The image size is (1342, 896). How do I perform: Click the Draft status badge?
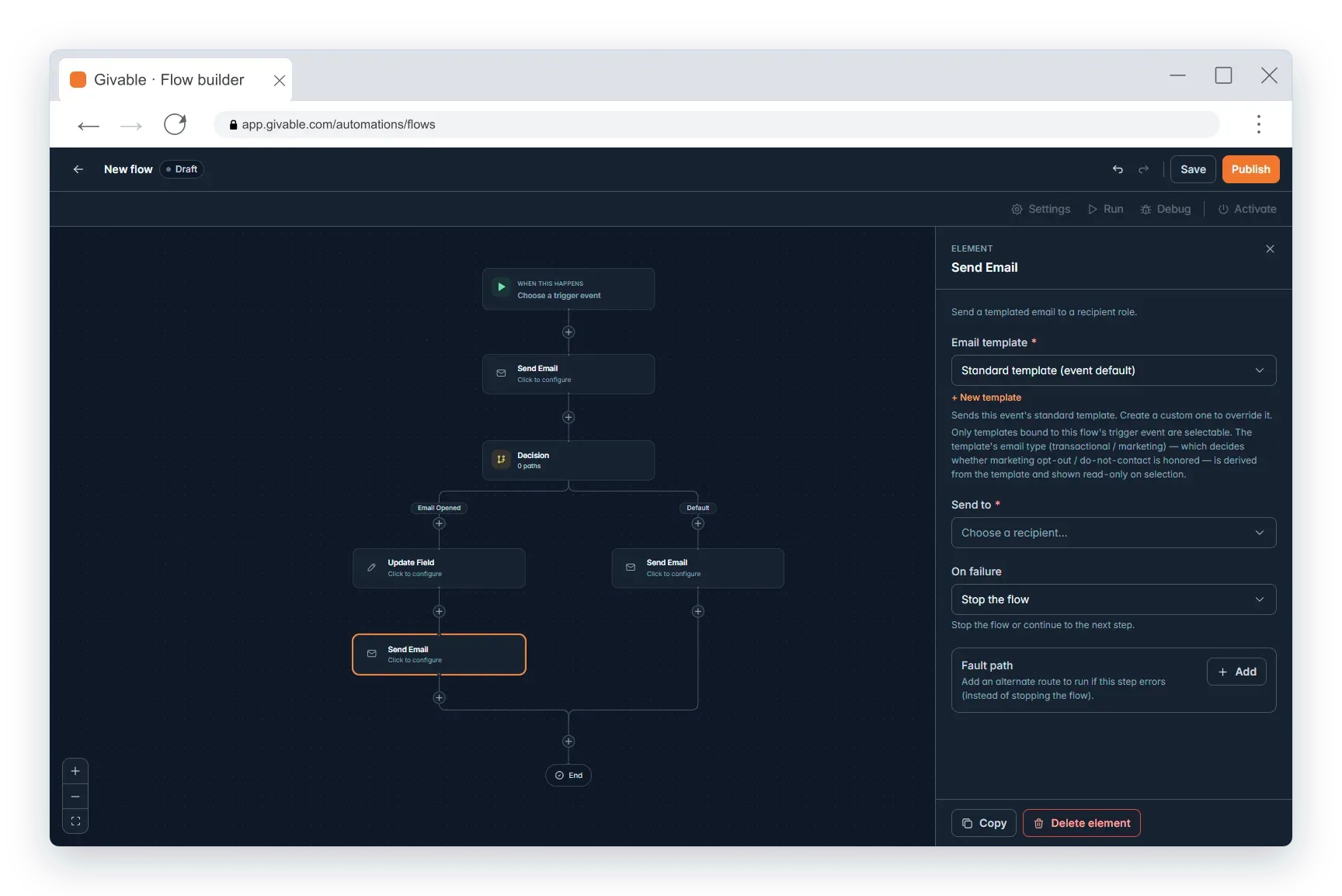click(182, 169)
